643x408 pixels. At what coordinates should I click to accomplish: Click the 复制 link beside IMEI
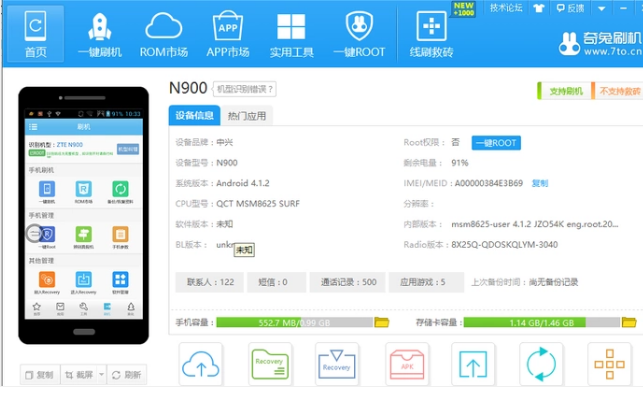click(540, 183)
